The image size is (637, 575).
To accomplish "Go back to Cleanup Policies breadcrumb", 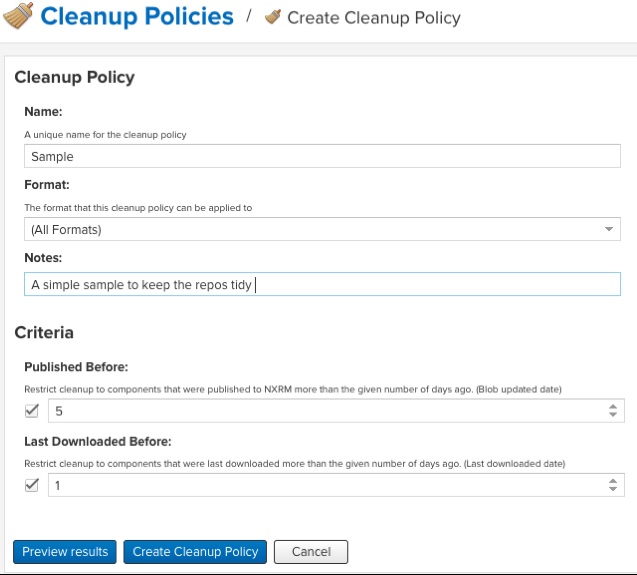I will click(x=137, y=17).
